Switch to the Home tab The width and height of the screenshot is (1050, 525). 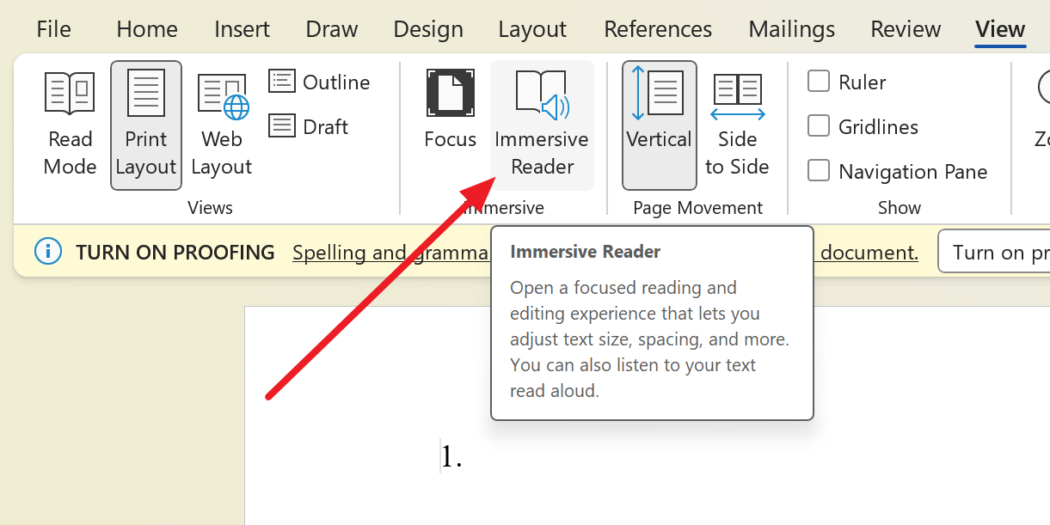coord(147,29)
